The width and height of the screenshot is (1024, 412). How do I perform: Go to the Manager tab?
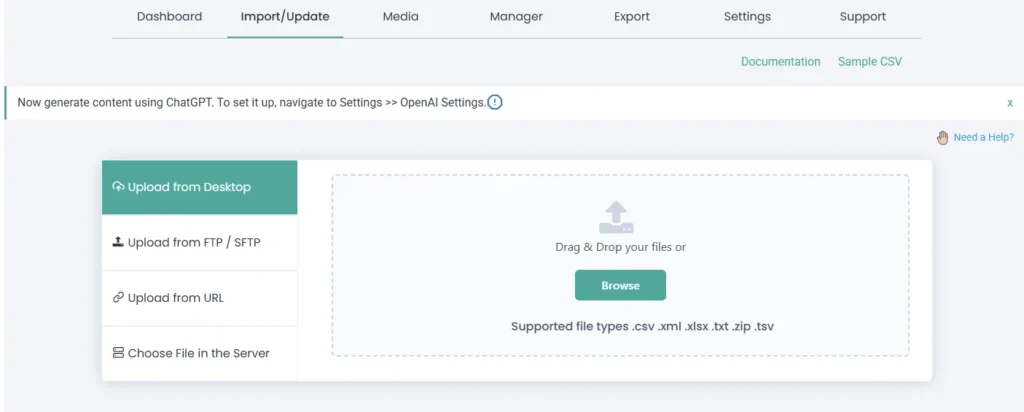click(x=516, y=17)
